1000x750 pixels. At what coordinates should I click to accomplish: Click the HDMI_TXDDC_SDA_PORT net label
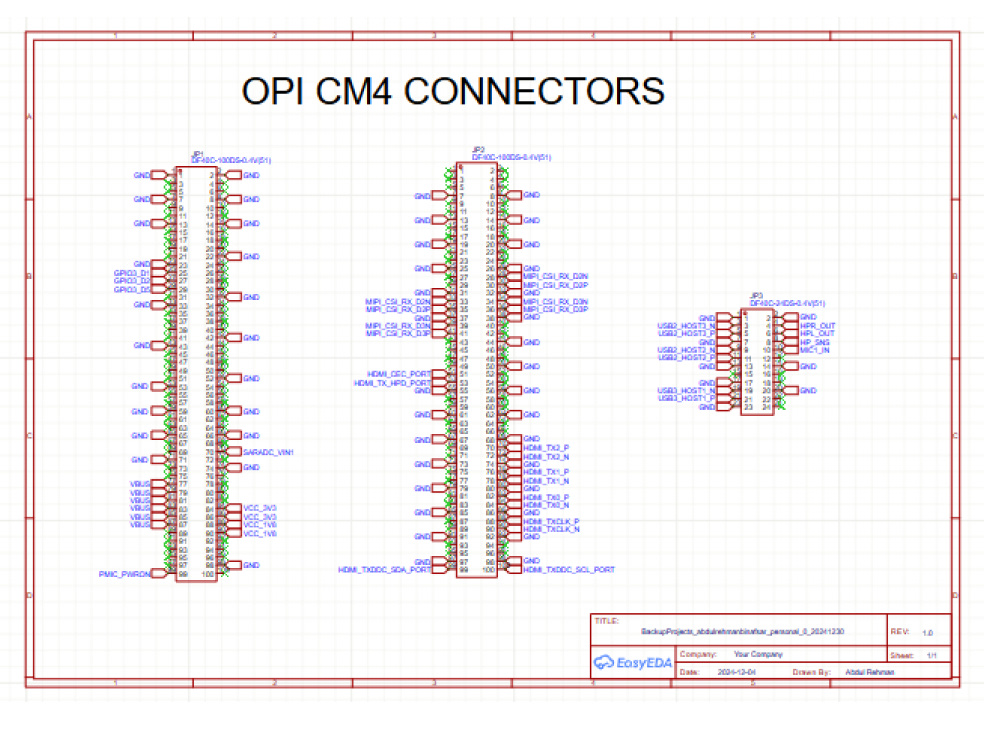pyautogui.click(x=384, y=568)
